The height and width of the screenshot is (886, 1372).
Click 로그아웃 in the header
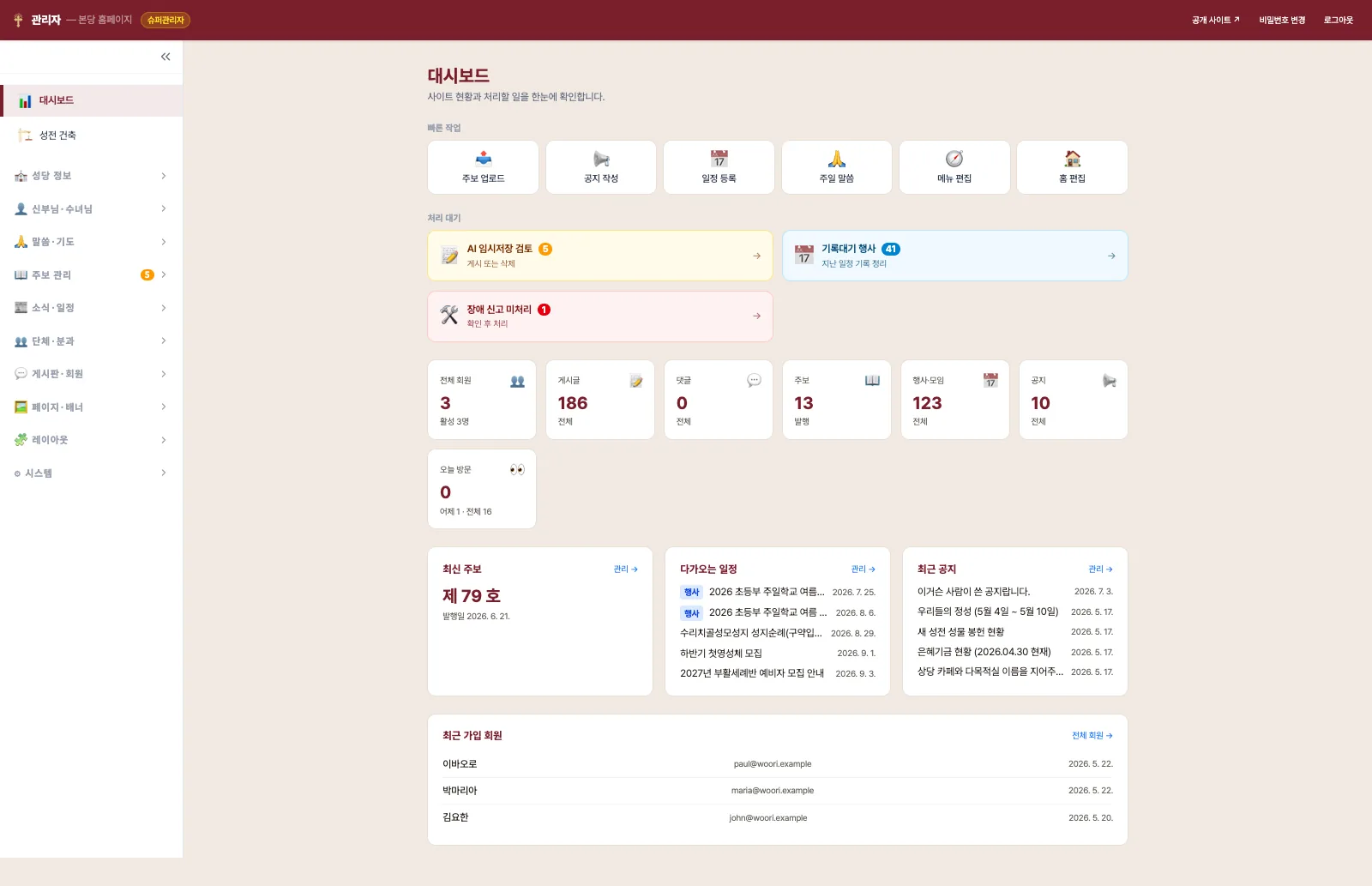tap(1339, 20)
